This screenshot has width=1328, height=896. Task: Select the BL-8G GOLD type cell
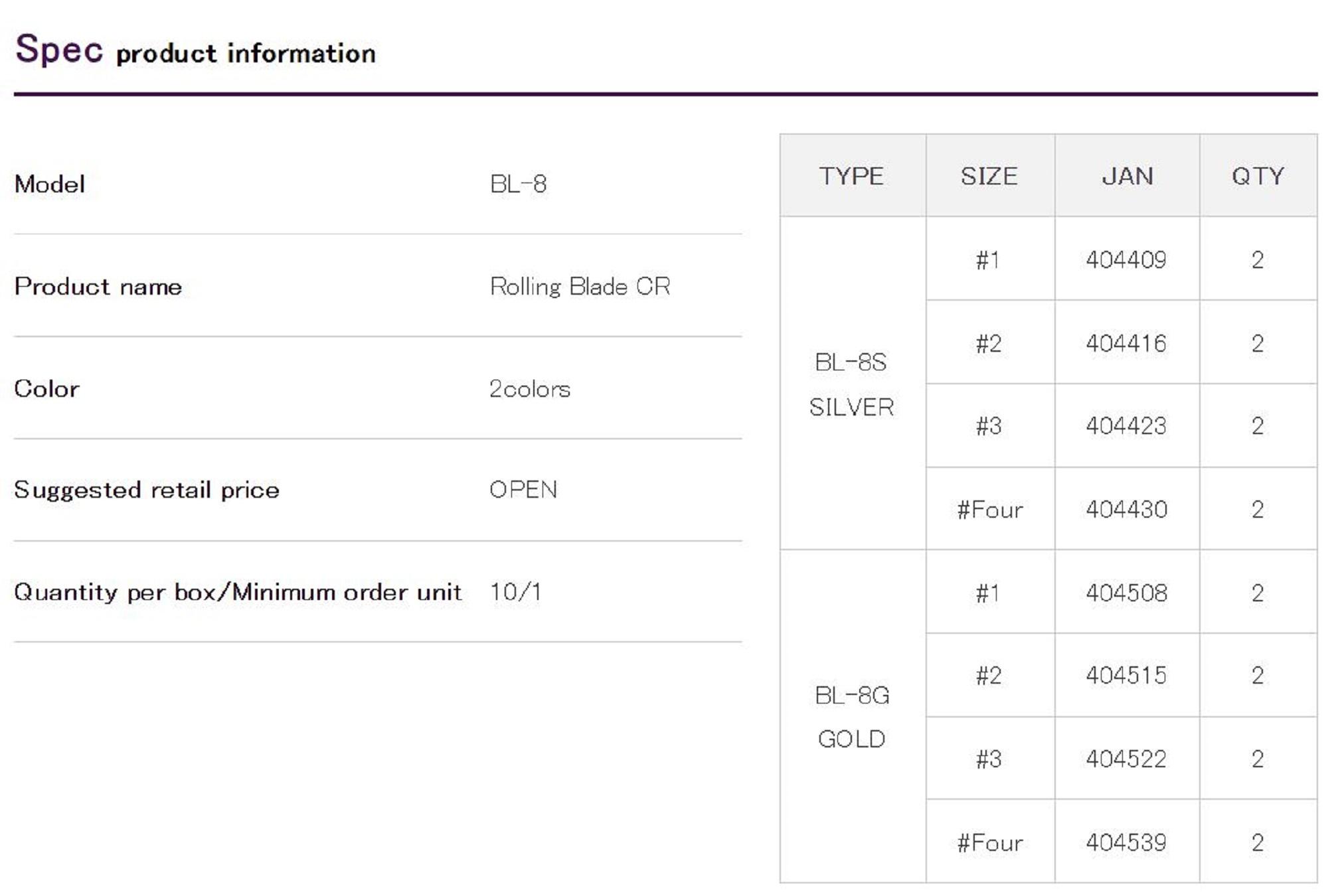click(851, 717)
